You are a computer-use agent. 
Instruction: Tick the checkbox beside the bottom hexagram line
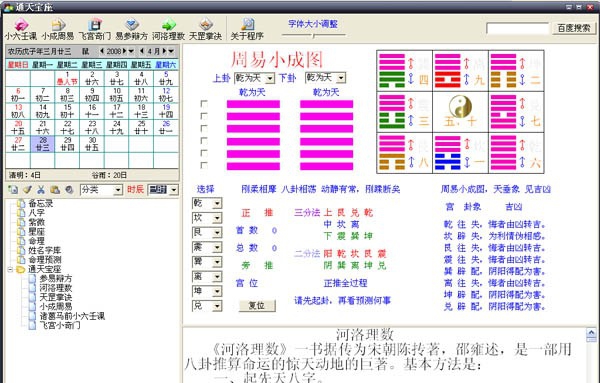pos(204,165)
